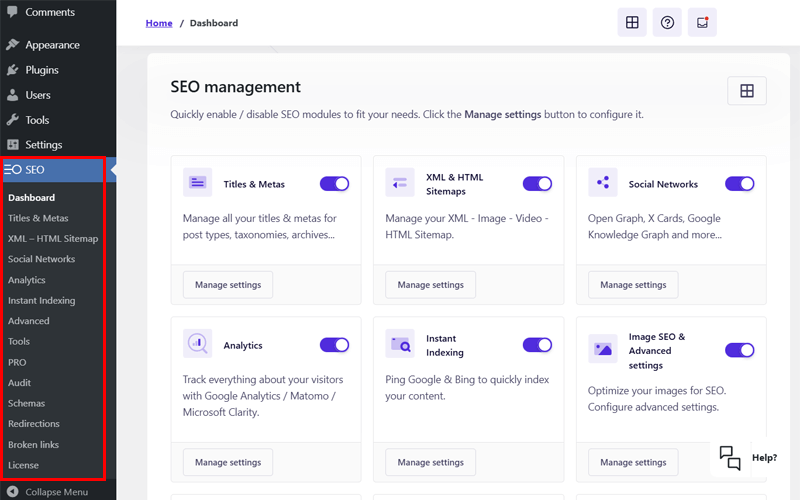Click Manage settings under Analytics
The image size is (800, 500).
coord(228,462)
